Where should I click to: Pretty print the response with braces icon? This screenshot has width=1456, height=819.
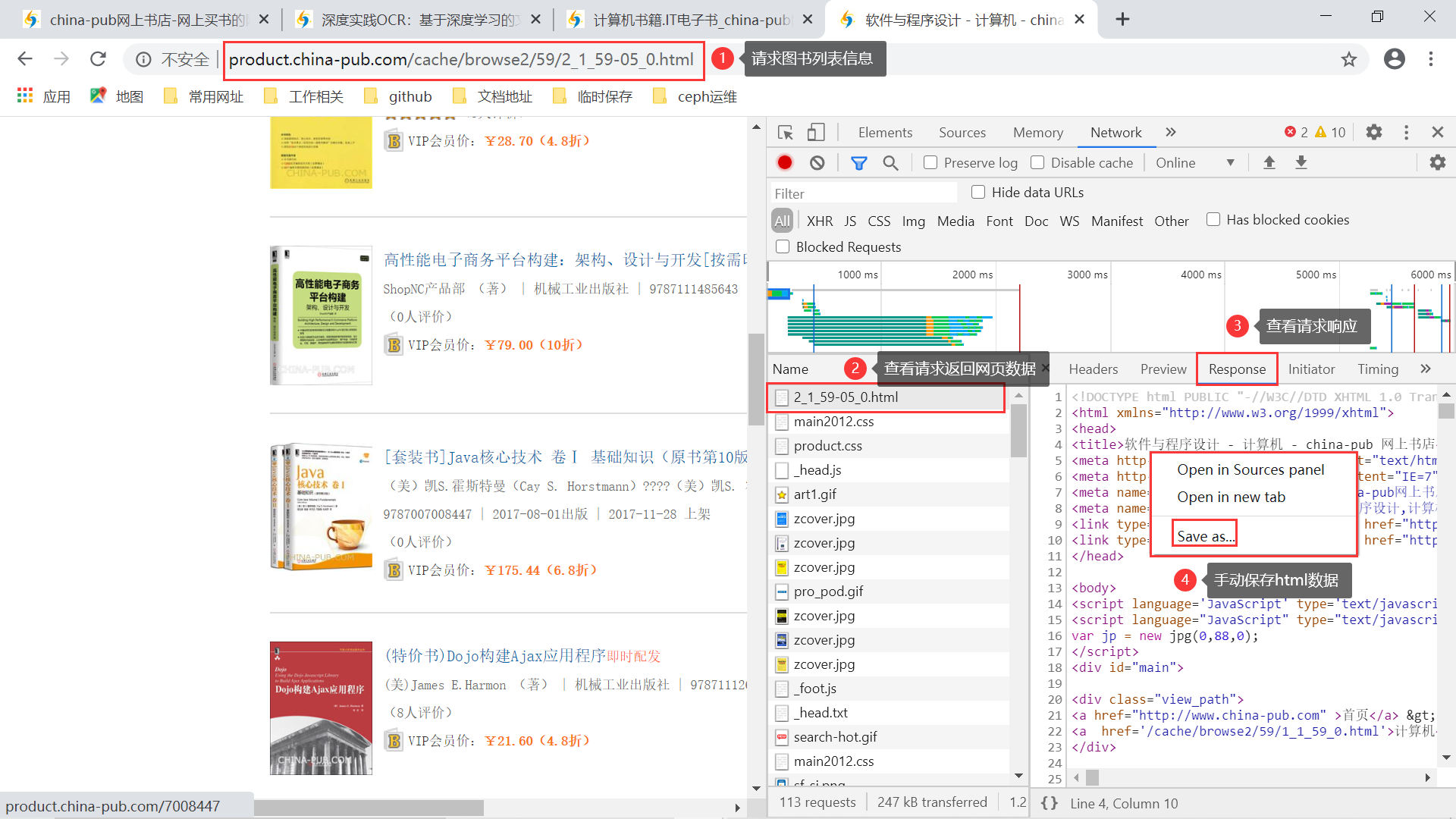(1049, 803)
